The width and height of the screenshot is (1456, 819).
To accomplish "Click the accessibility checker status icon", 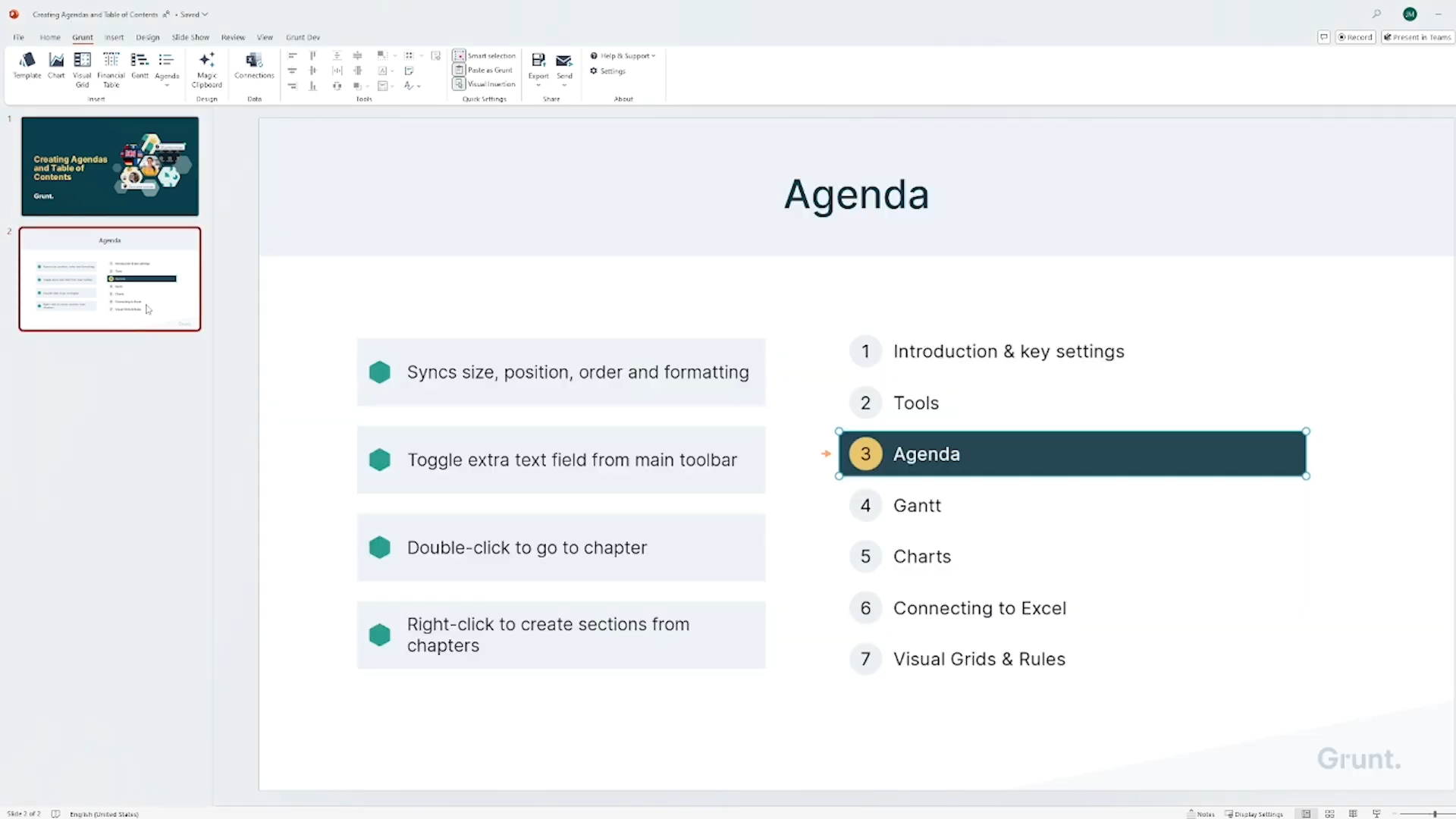I will click(x=55, y=814).
